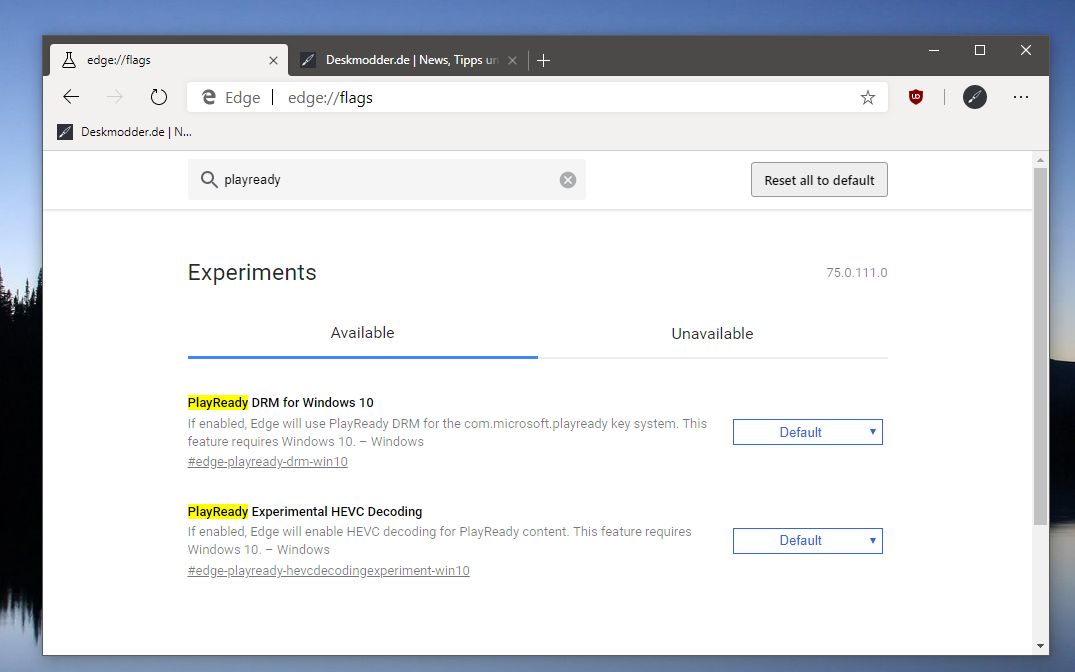Screen dimensions: 1075x672
Task: Select the edge://flags browser tab
Action: coord(169,60)
